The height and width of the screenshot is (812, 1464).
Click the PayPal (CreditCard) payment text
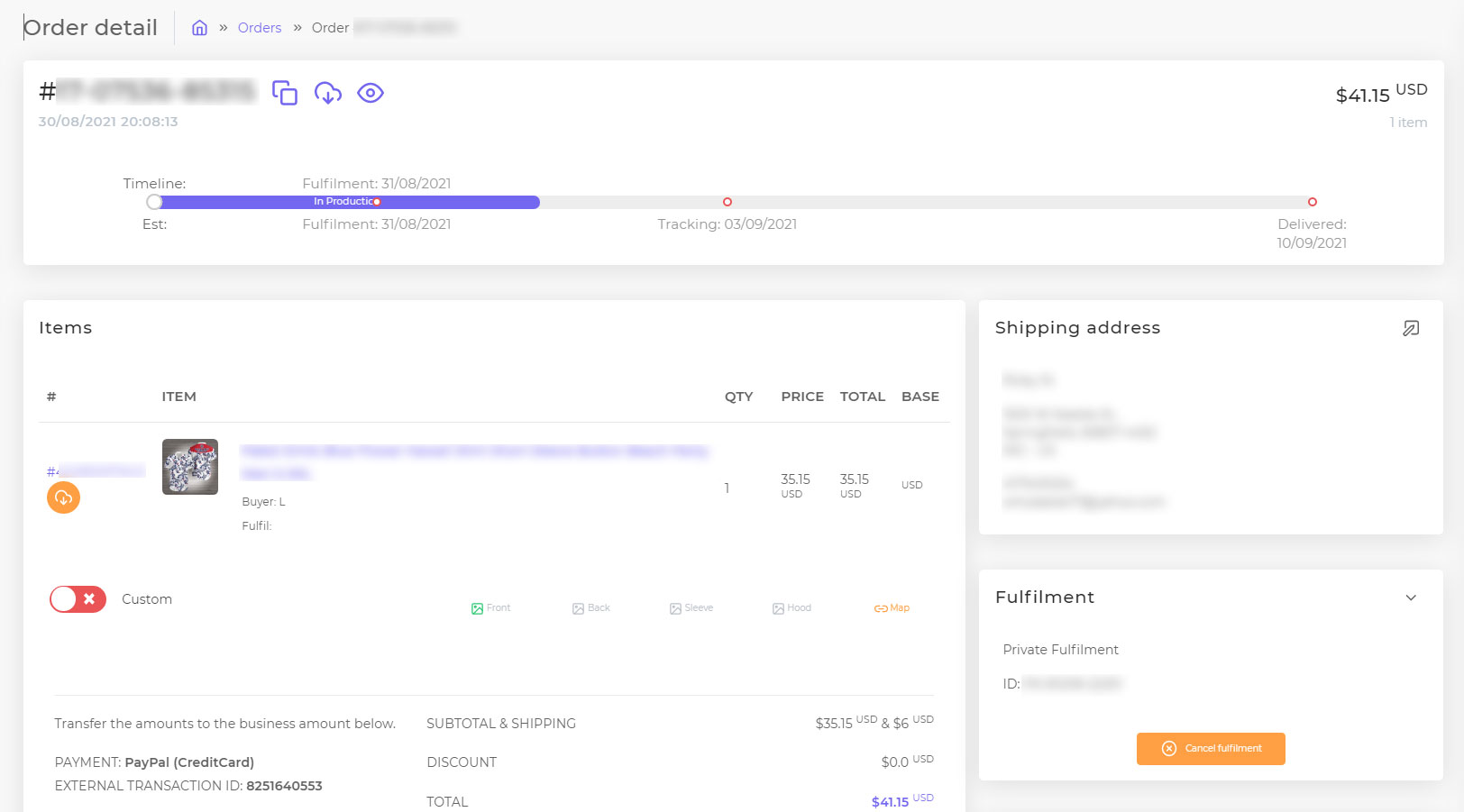189,762
